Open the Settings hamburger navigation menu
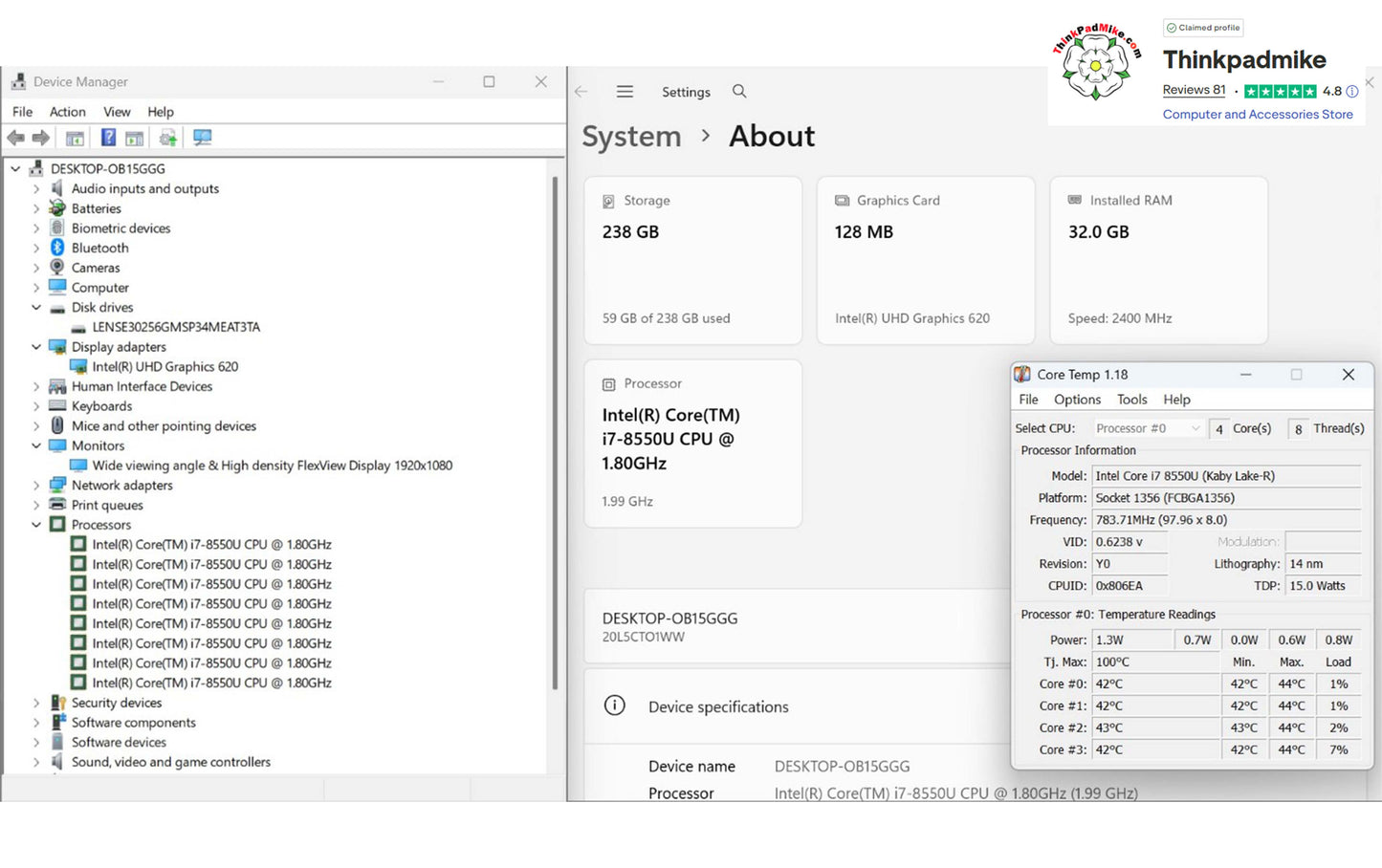 coord(625,92)
